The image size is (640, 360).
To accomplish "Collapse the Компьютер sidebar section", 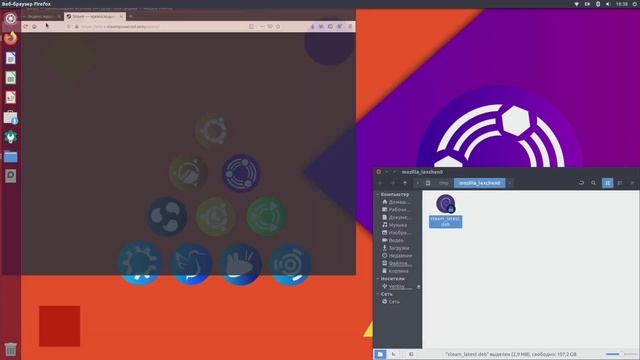I will pos(378,194).
